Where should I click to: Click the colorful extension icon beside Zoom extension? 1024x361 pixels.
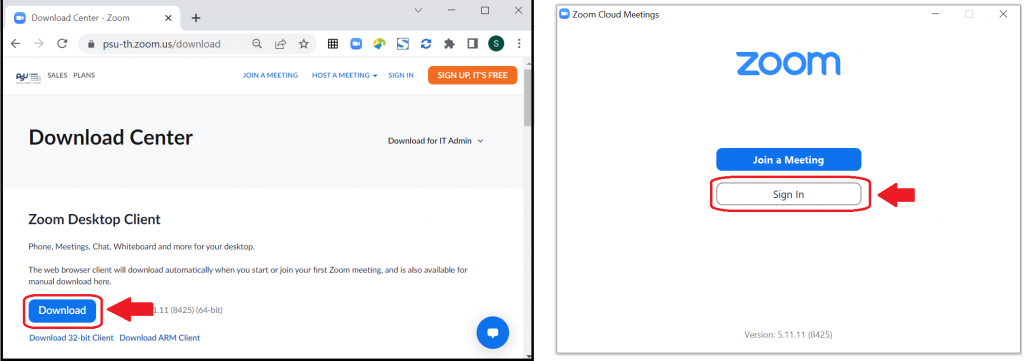click(x=379, y=44)
